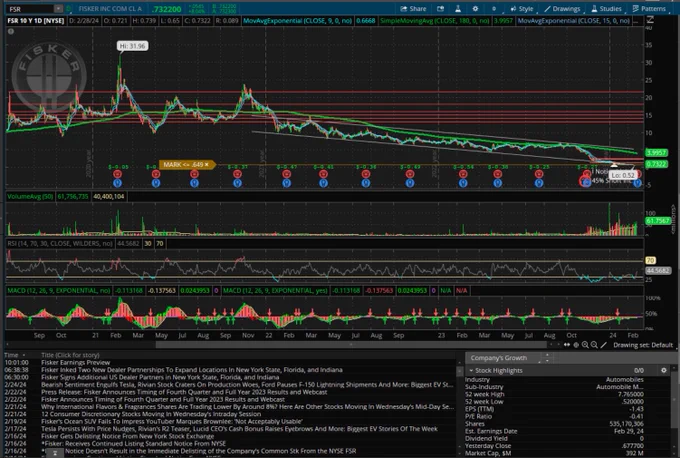
Task: Click the zoom in magnifier below chart
Action: tap(585, 345)
